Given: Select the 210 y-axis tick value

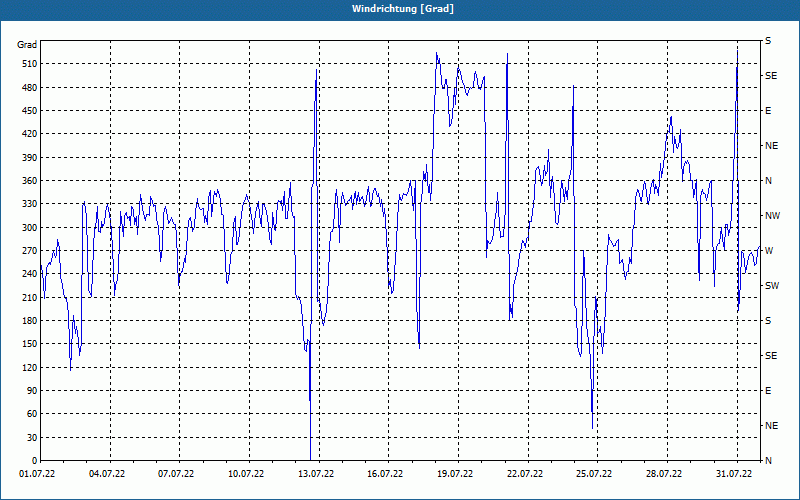Looking at the screenshot, I should pyautogui.click(x=29, y=297).
